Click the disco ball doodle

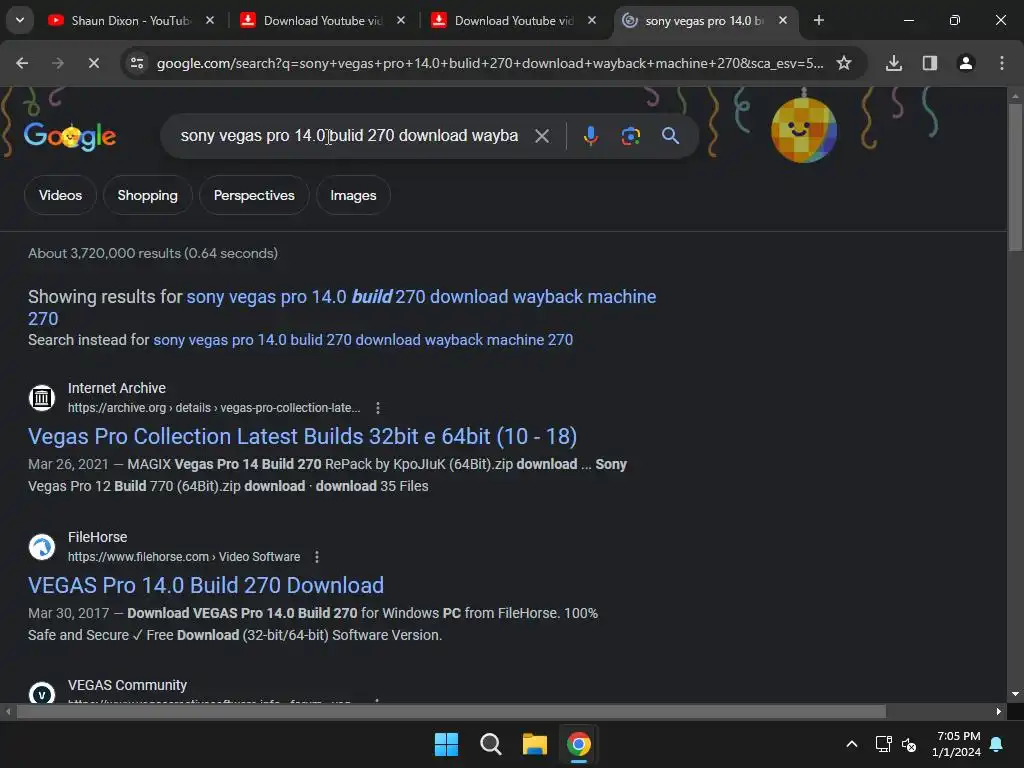pos(803,129)
